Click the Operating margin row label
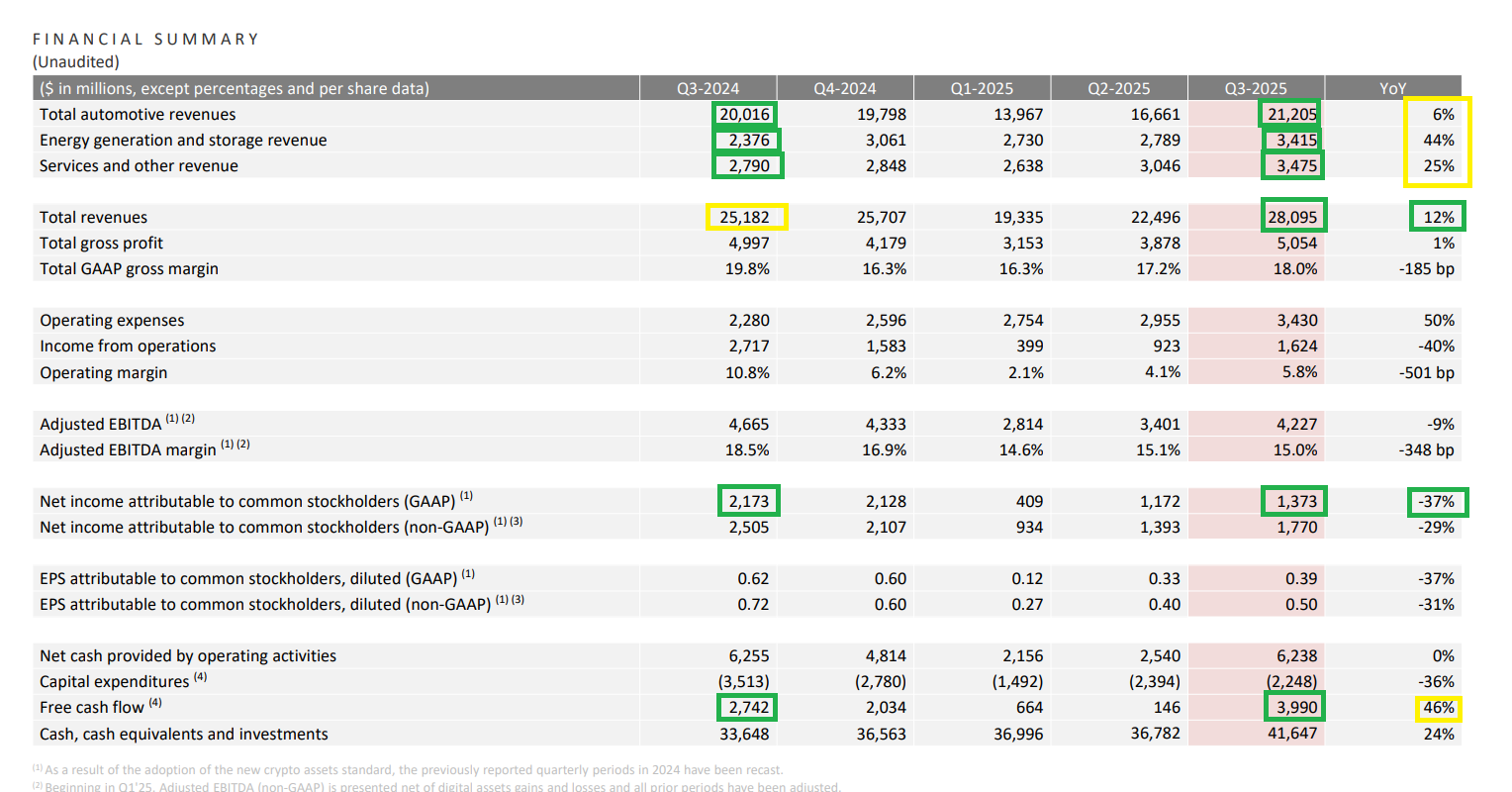1512x792 pixels. pos(104,372)
